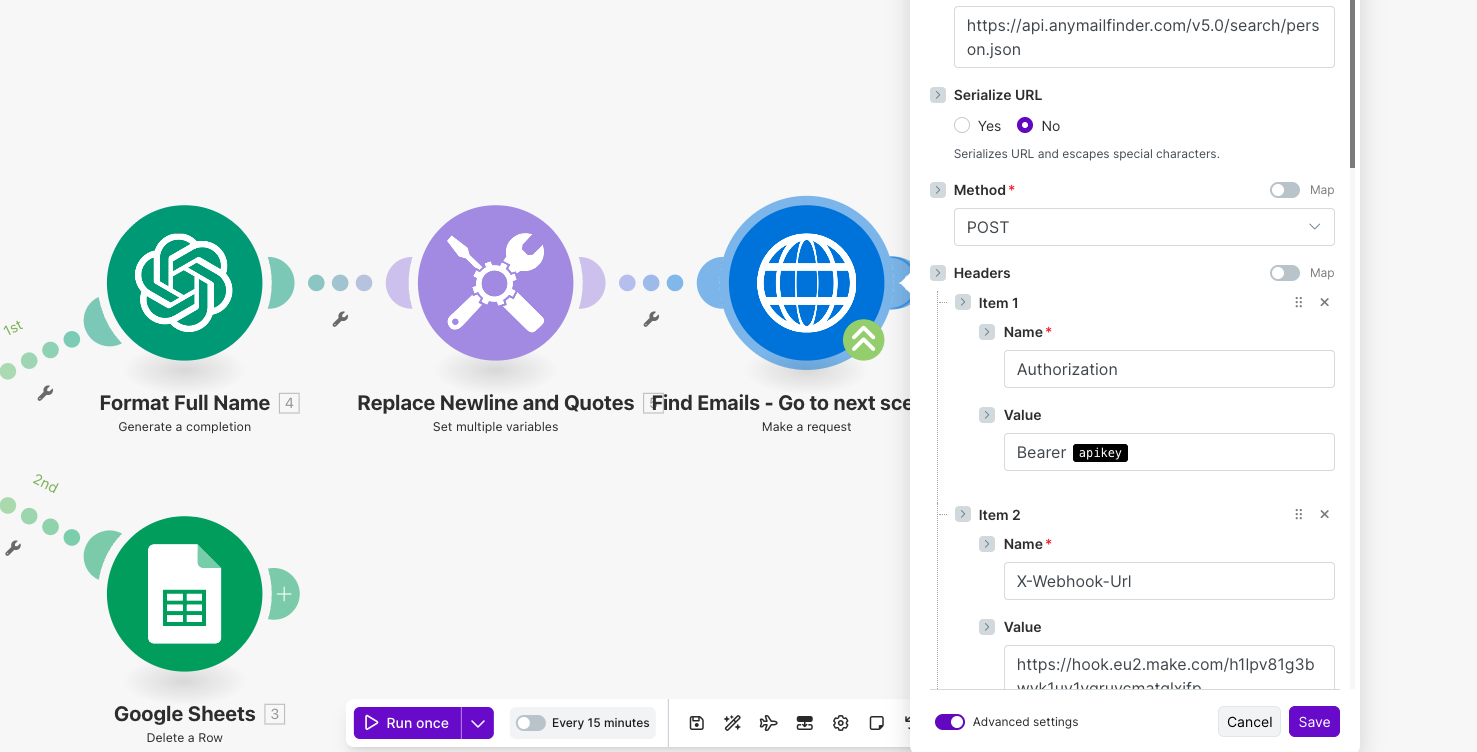
Task: Open the Method dropdown showing POST
Action: (1144, 227)
